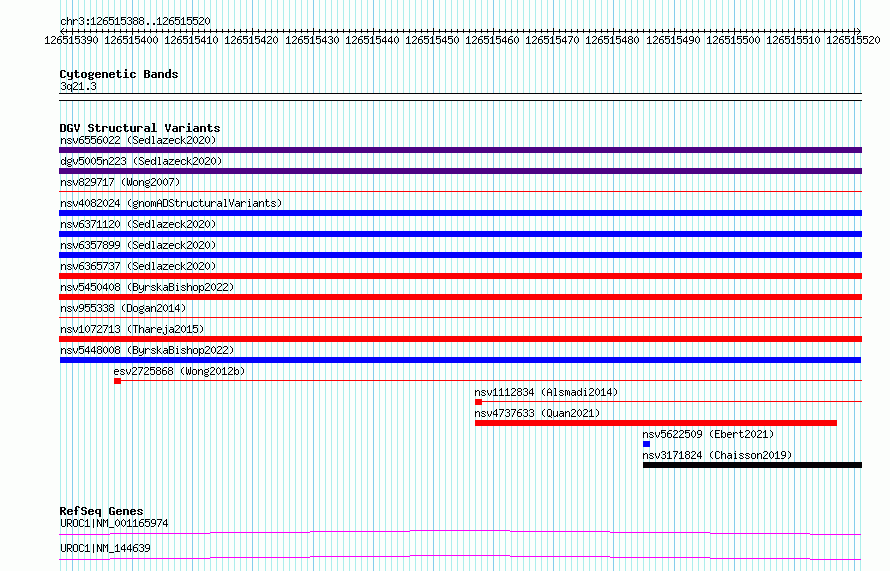Click ruler position 126515460
Image resolution: width=890 pixels, height=571 pixels.
click(x=492, y=40)
